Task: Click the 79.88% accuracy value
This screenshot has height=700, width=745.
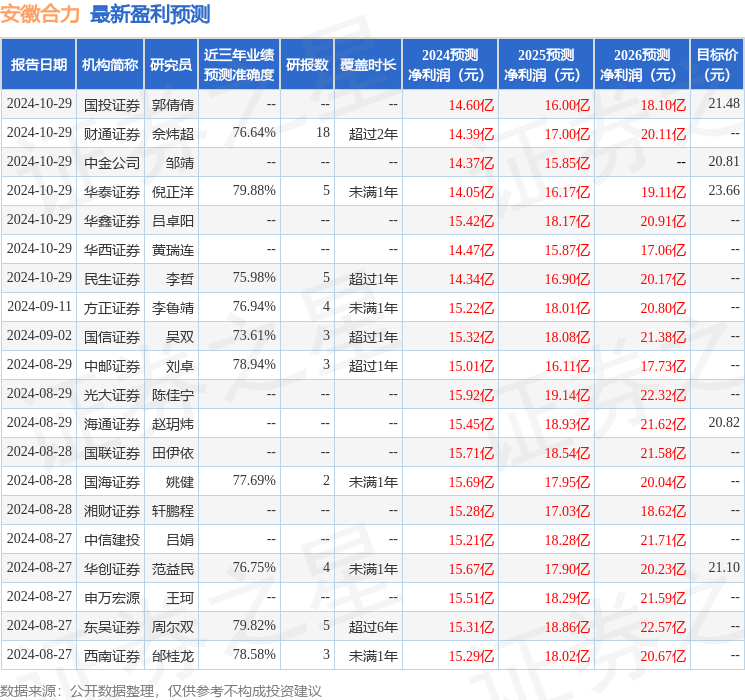Action: (x=254, y=191)
